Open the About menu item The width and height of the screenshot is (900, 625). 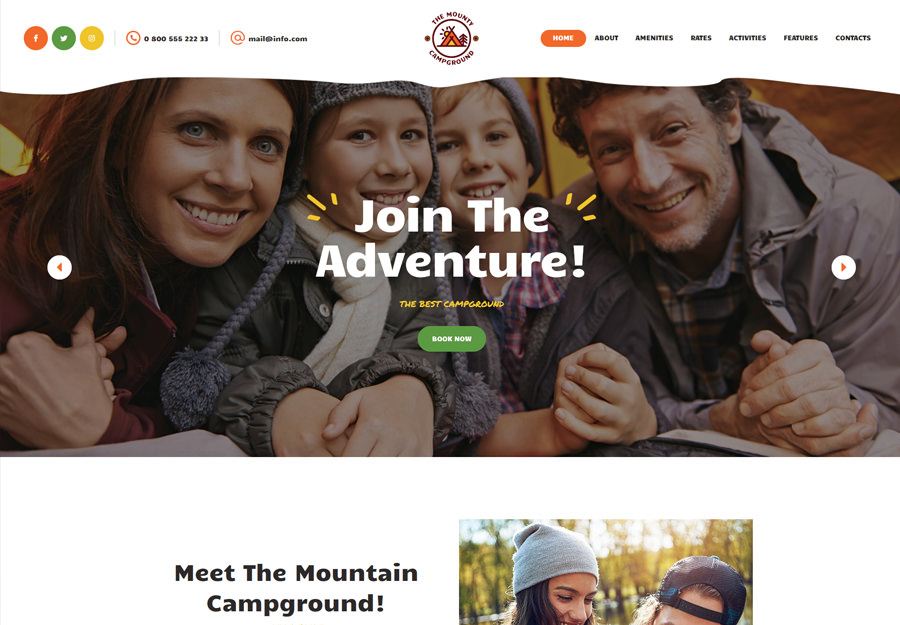point(606,38)
